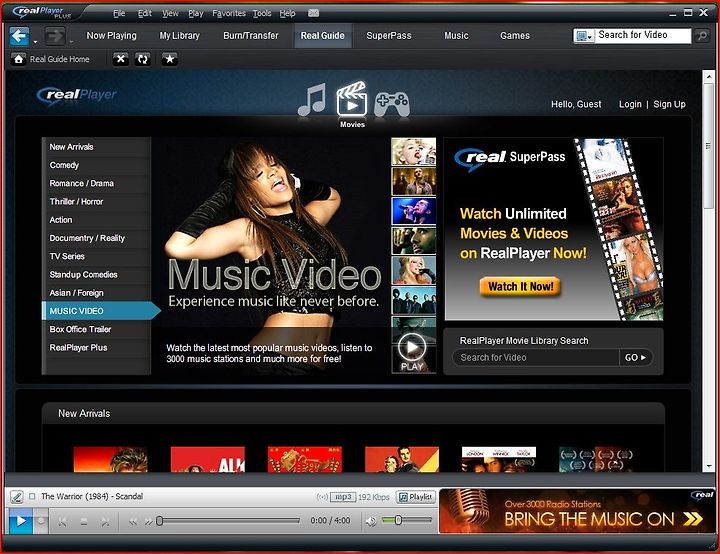The width and height of the screenshot is (720, 554).
Task: Click the previous track button
Action: pos(63,521)
